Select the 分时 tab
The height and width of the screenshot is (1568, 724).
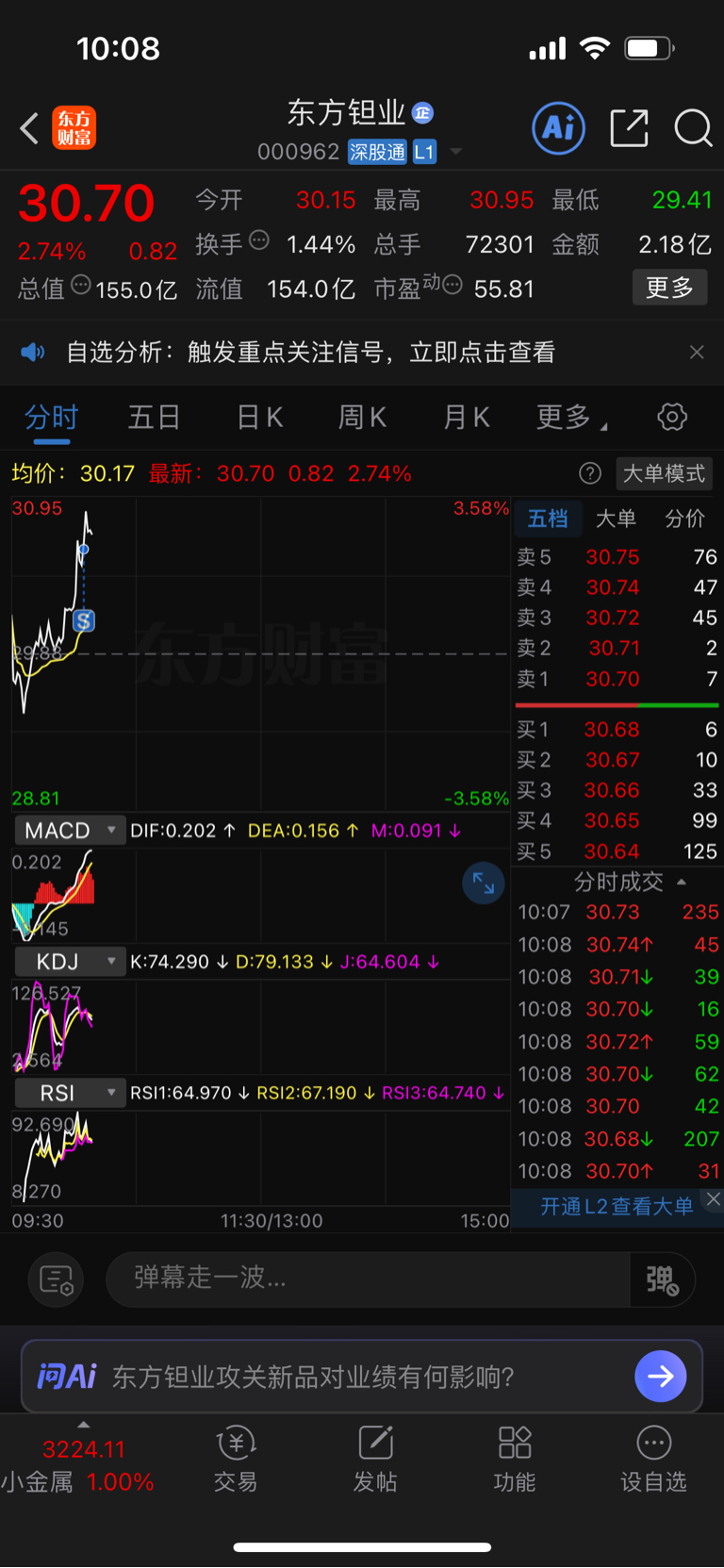point(51,417)
